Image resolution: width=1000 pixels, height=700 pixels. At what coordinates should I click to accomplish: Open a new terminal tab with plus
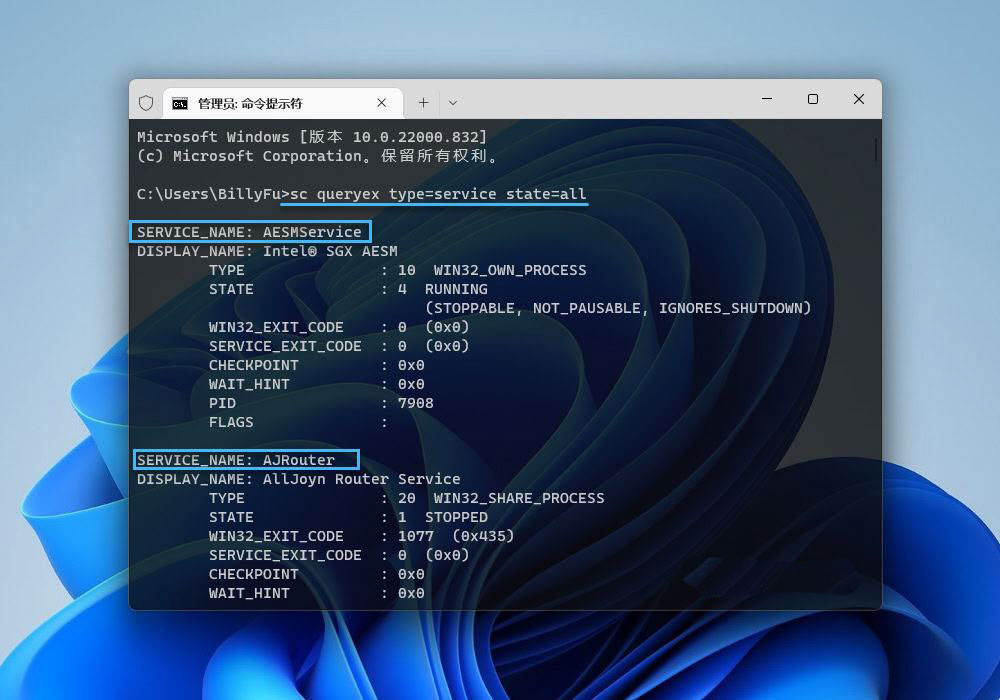coord(423,103)
